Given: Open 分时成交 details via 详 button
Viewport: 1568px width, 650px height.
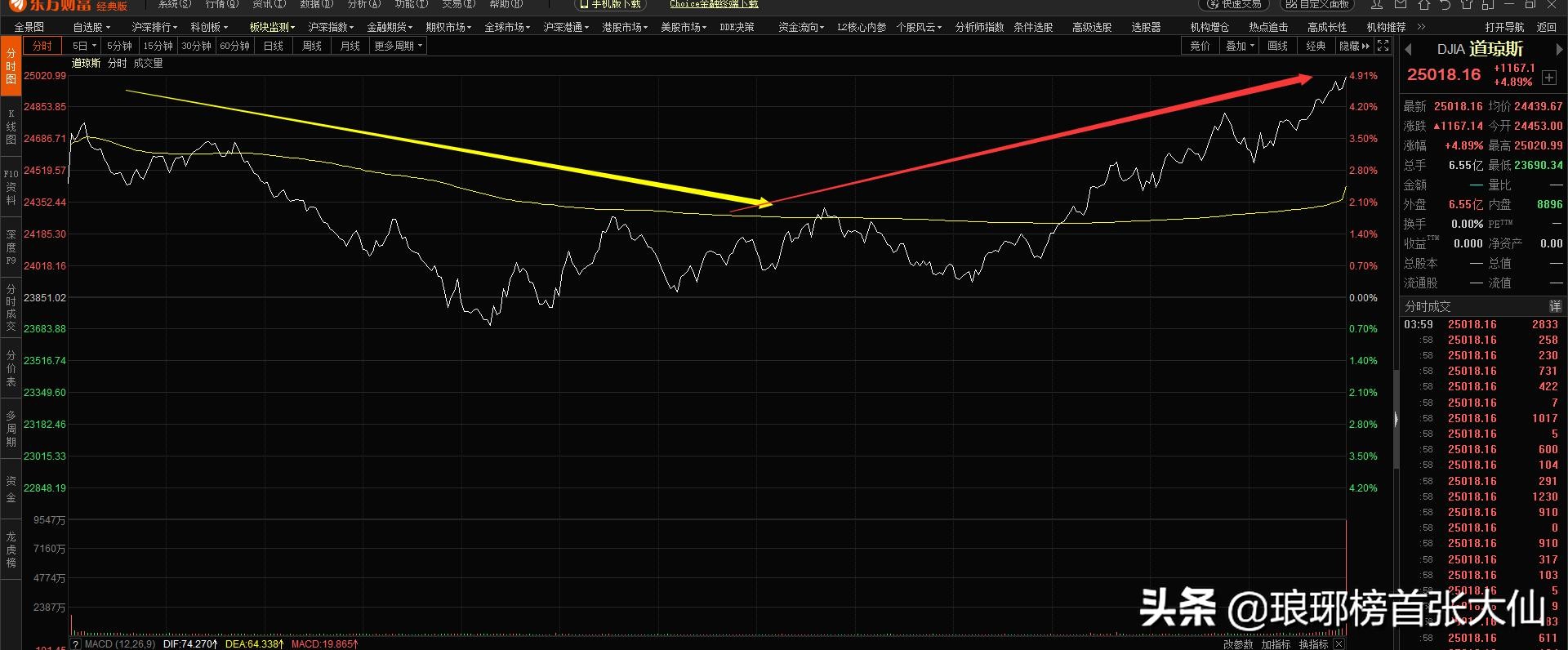Looking at the screenshot, I should 1555,306.
